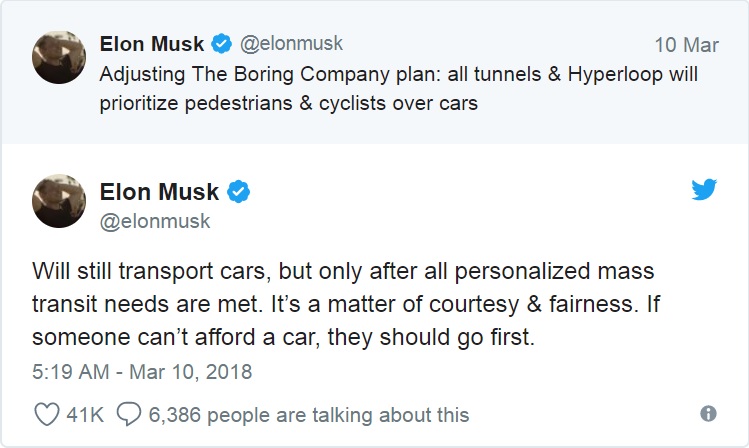Viewport: 749px width, 448px height.
Task: Click the Elon Musk name in the main tweet
Action: coord(159,192)
